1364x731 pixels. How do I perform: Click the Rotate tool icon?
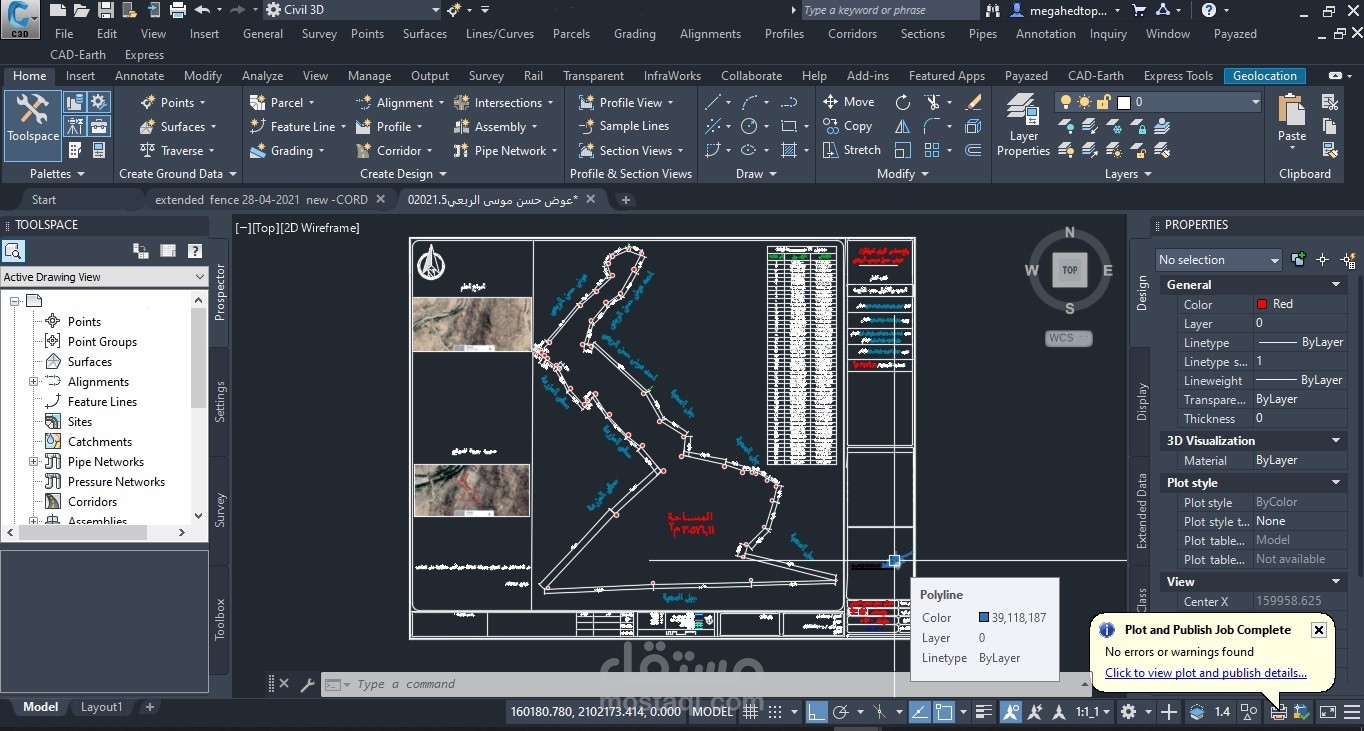pos(903,102)
